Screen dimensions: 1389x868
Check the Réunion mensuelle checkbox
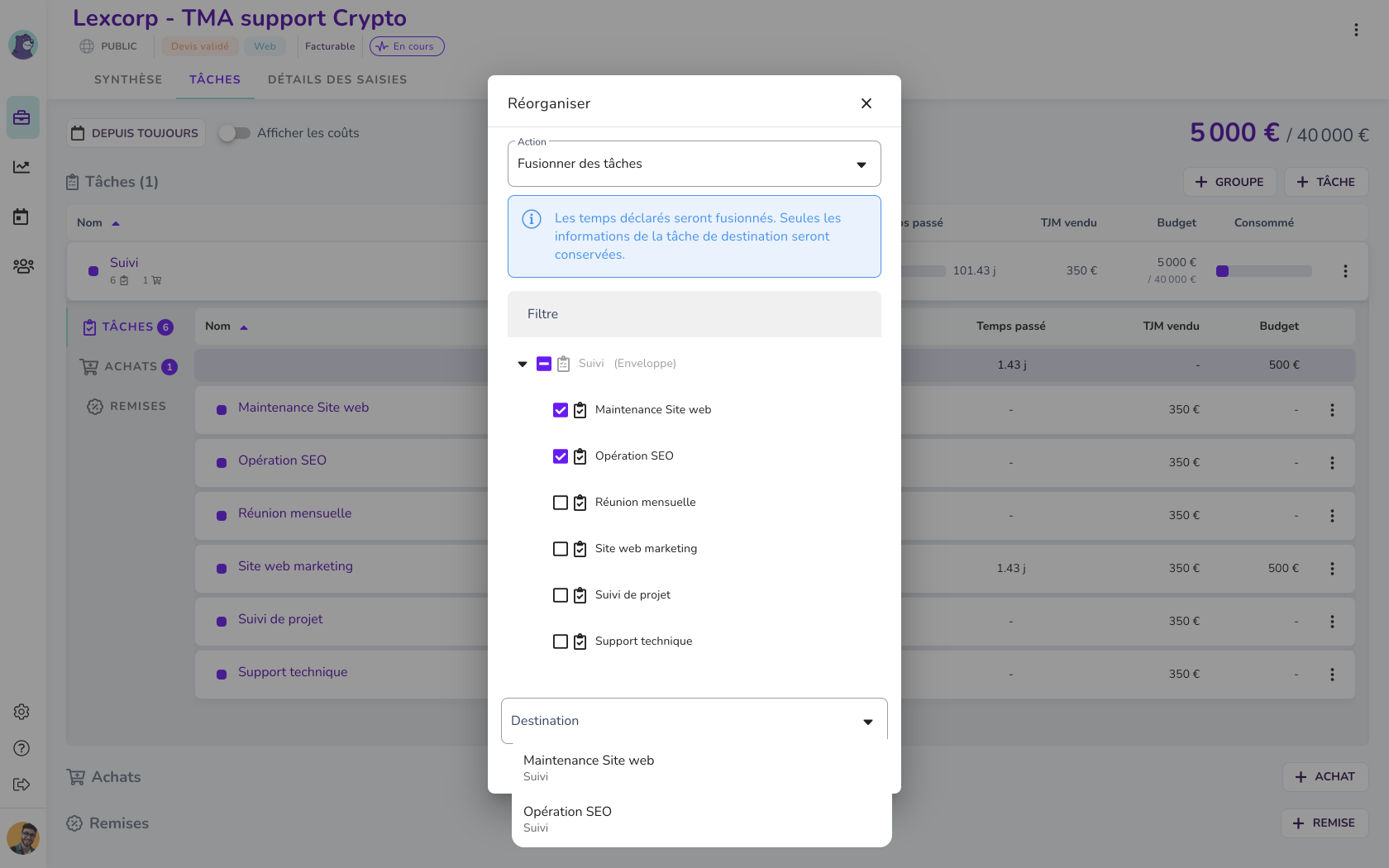[x=561, y=503]
